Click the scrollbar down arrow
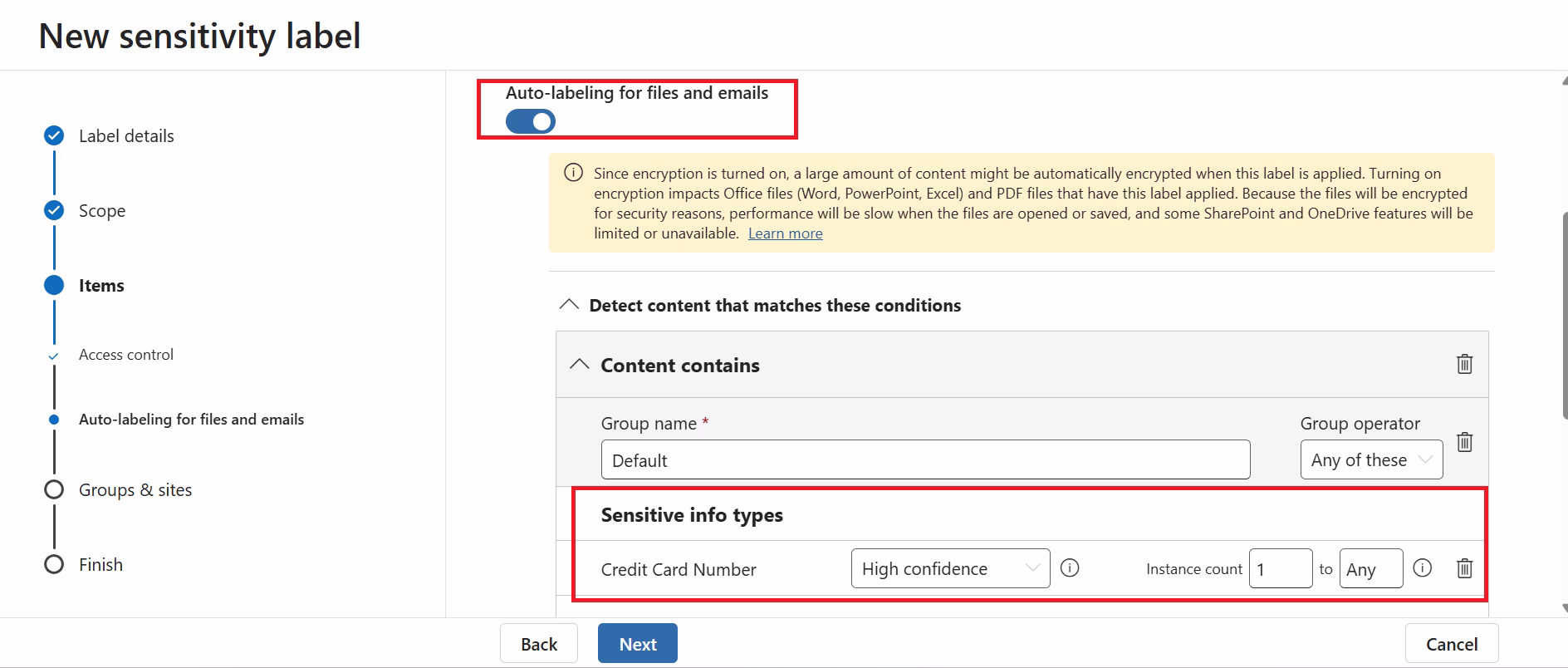Screen dimensions: 1568x668 pos(1564,608)
